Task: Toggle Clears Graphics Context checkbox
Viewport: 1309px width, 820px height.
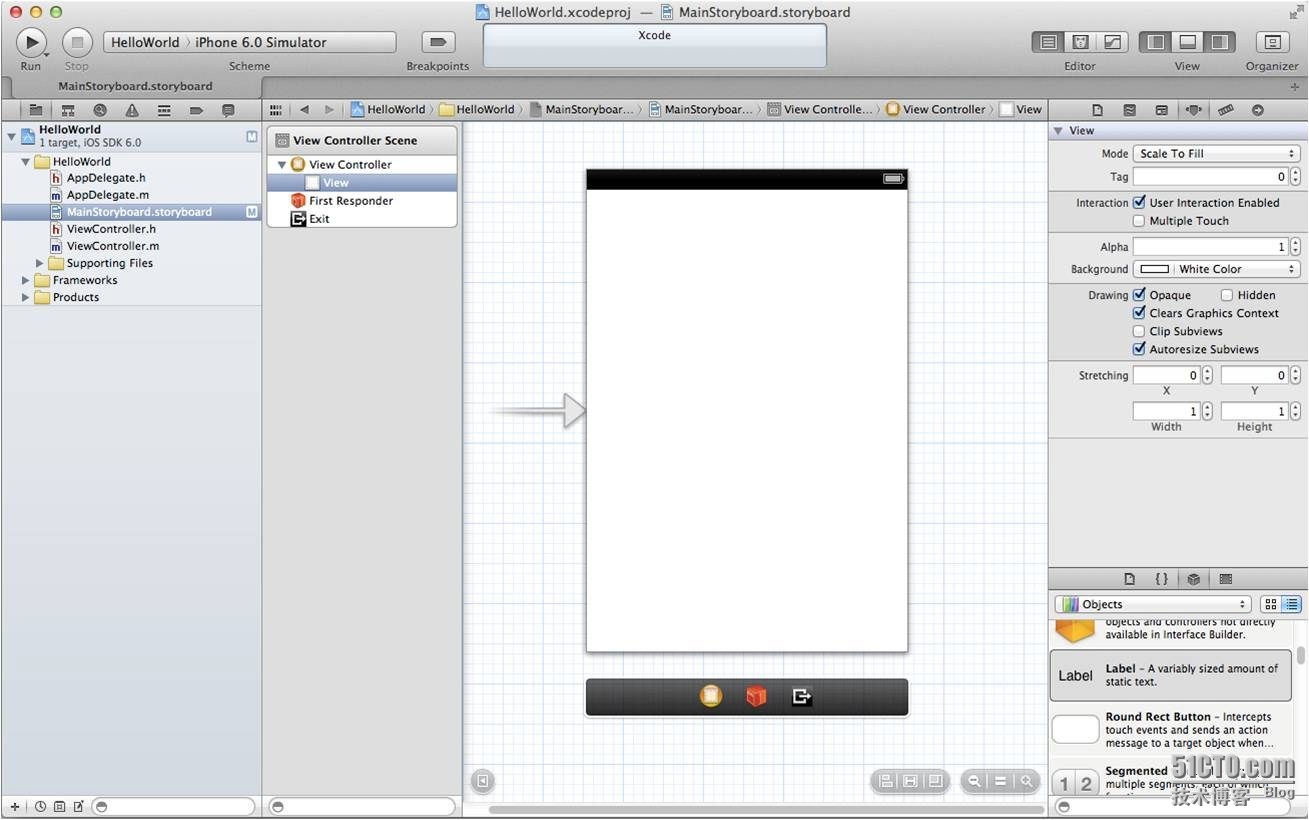Action: coord(1139,313)
